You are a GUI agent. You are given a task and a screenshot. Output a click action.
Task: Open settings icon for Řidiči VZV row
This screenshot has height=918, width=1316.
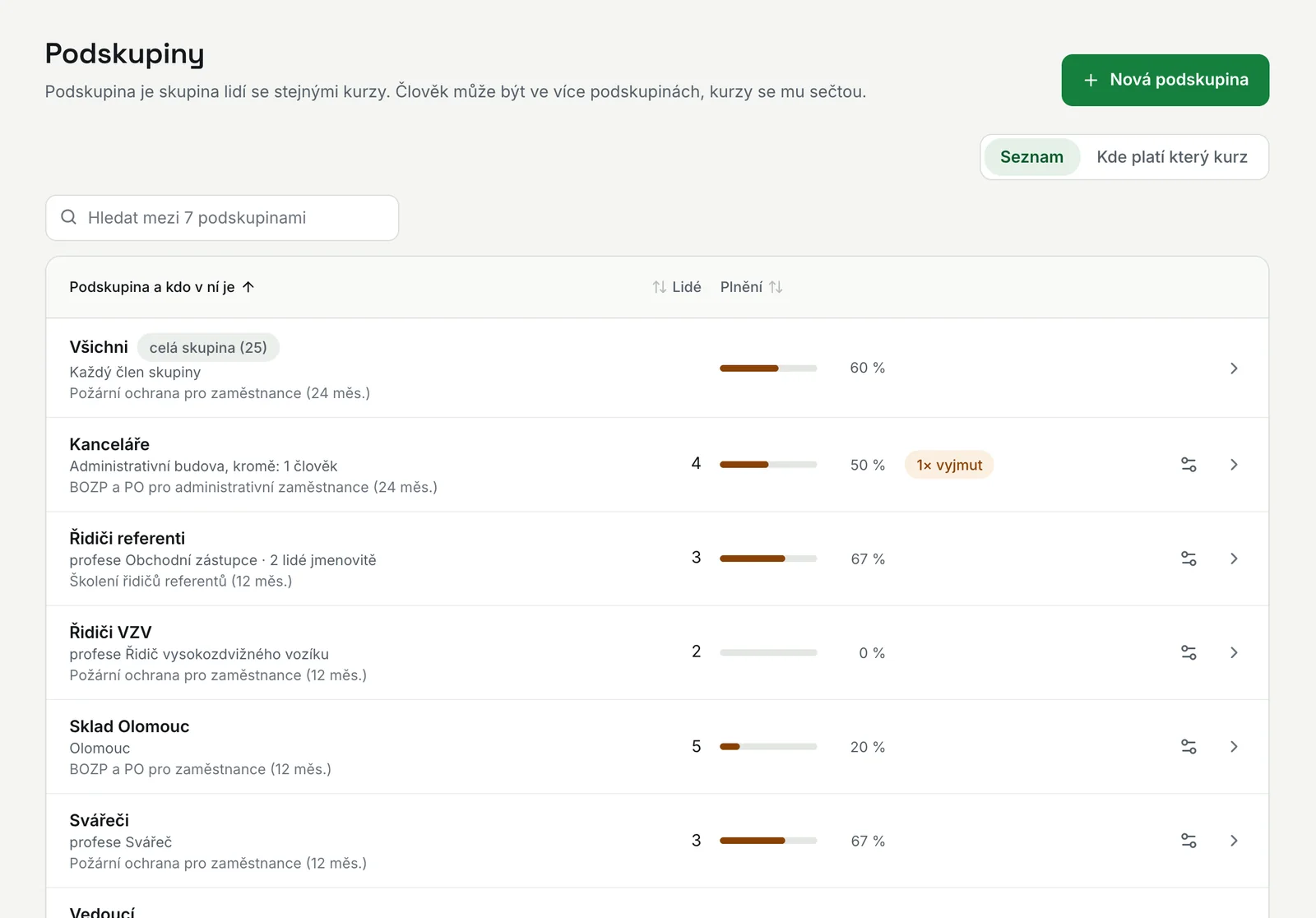pos(1189,652)
